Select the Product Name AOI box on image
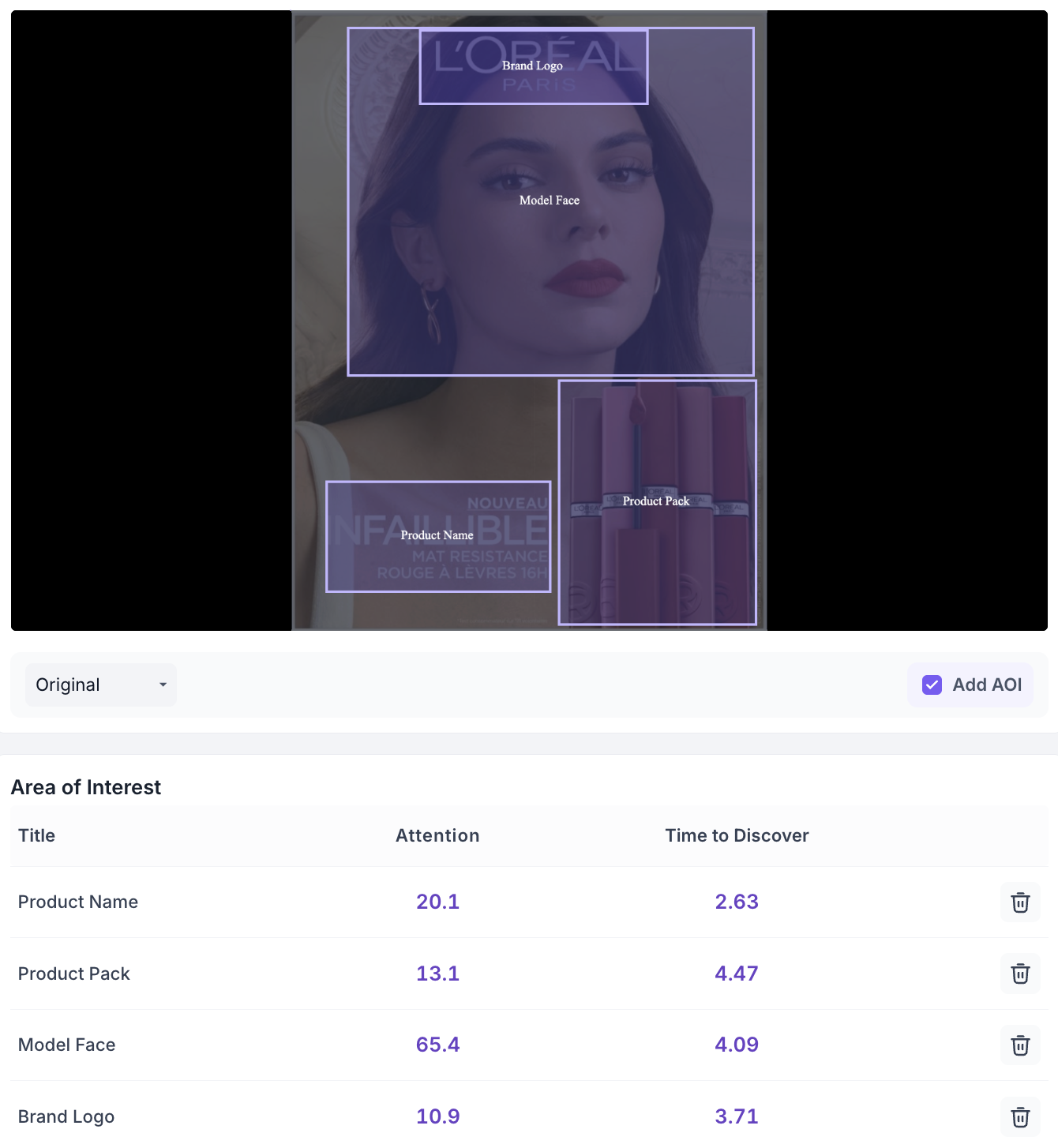 (438, 536)
